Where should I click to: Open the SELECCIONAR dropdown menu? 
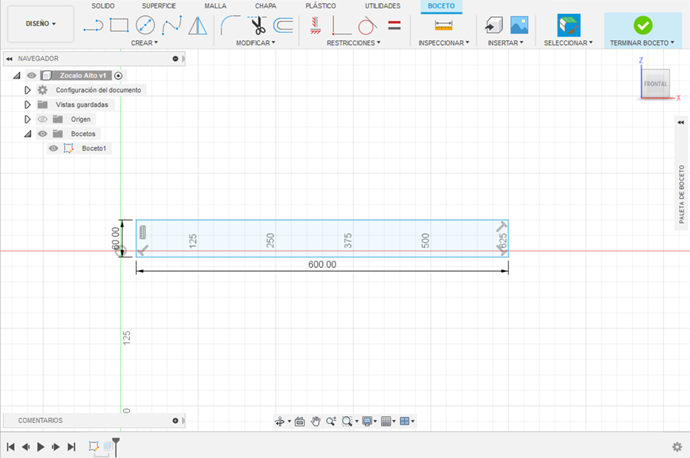coord(568,43)
